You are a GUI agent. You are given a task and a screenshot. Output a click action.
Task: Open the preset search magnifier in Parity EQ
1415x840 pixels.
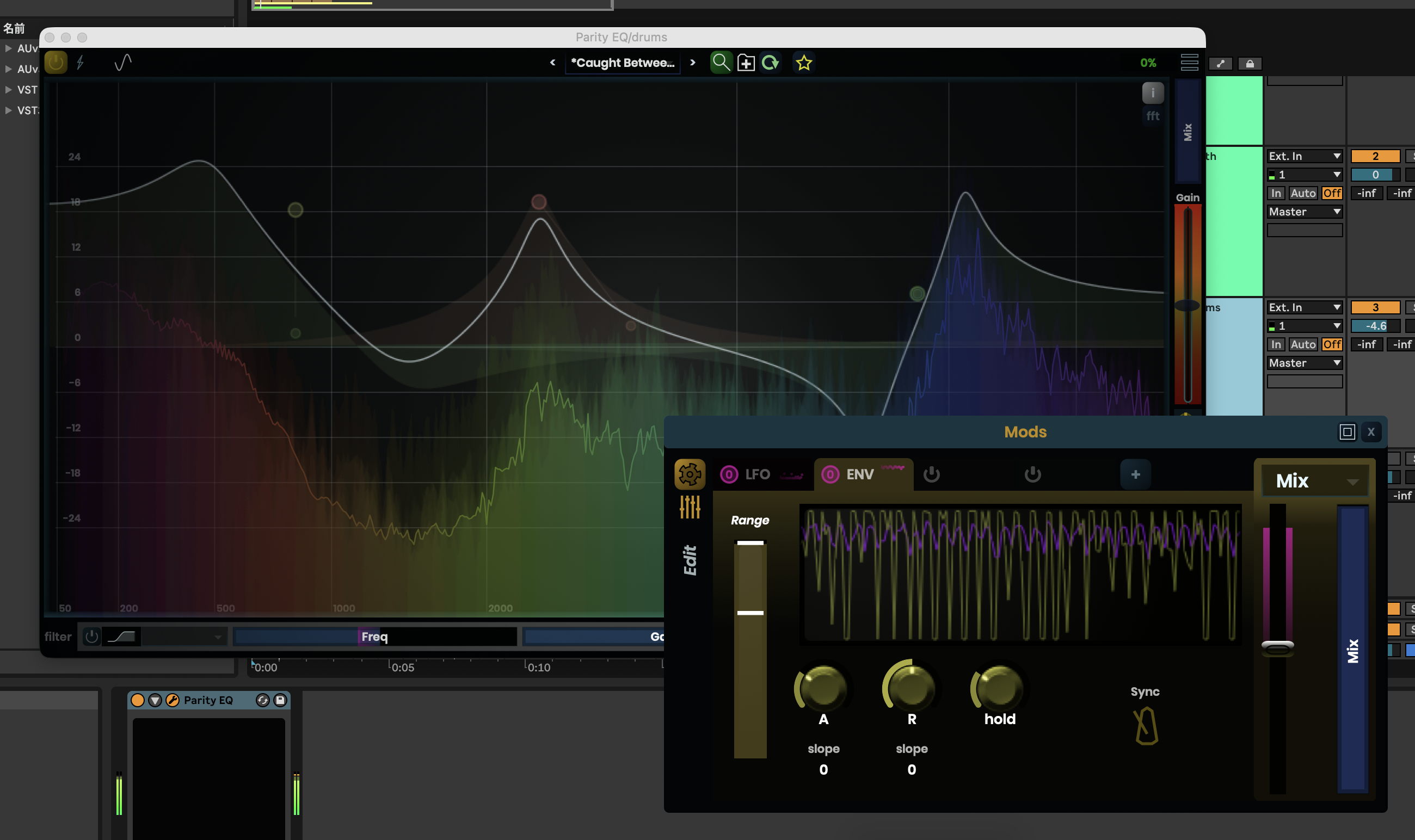pyautogui.click(x=721, y=62)
